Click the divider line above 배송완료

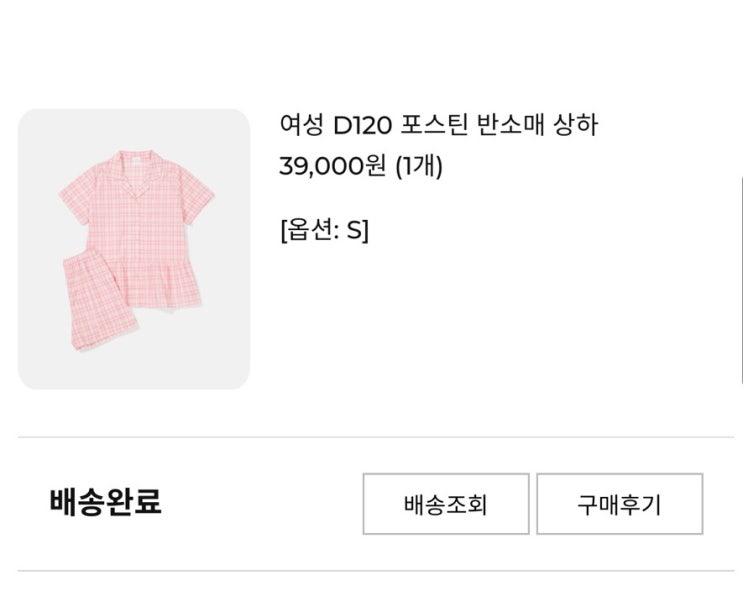[x=375, y=437]
